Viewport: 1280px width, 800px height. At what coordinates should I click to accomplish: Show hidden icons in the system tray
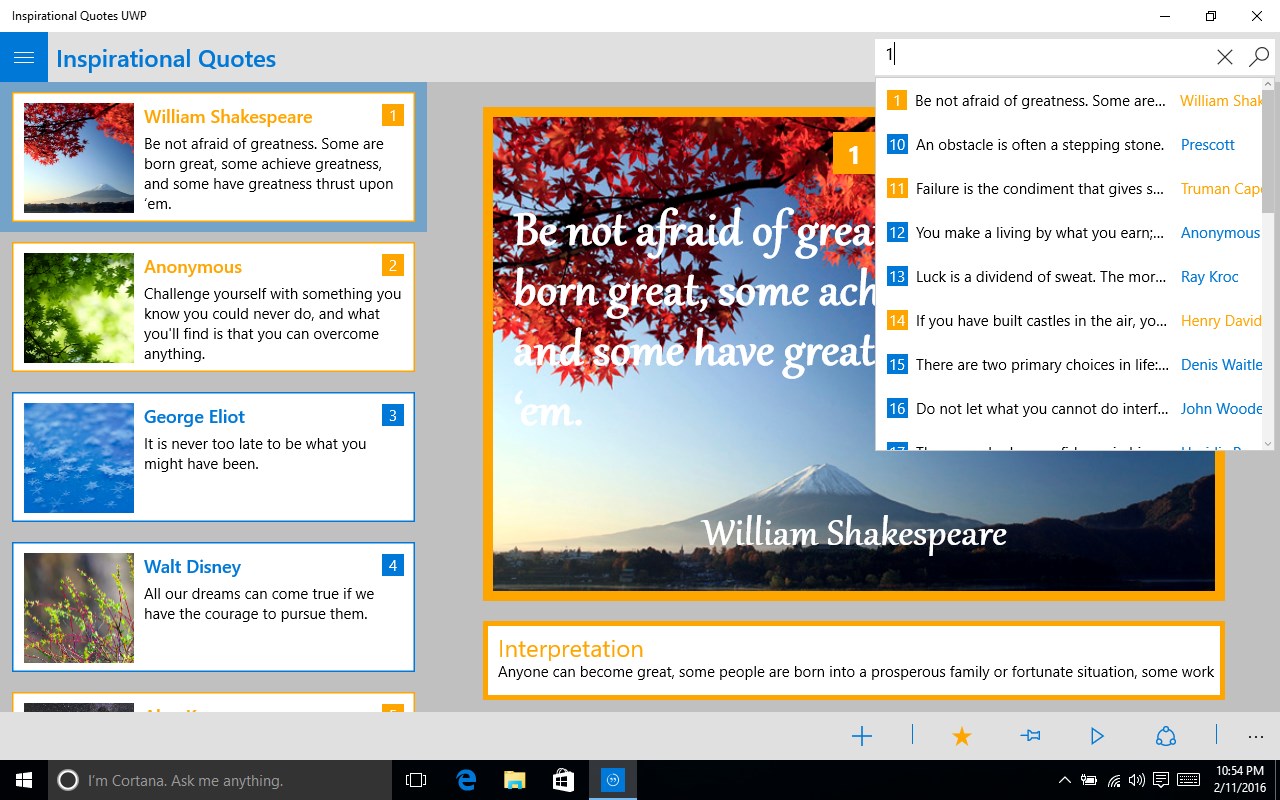[1063, 780]
